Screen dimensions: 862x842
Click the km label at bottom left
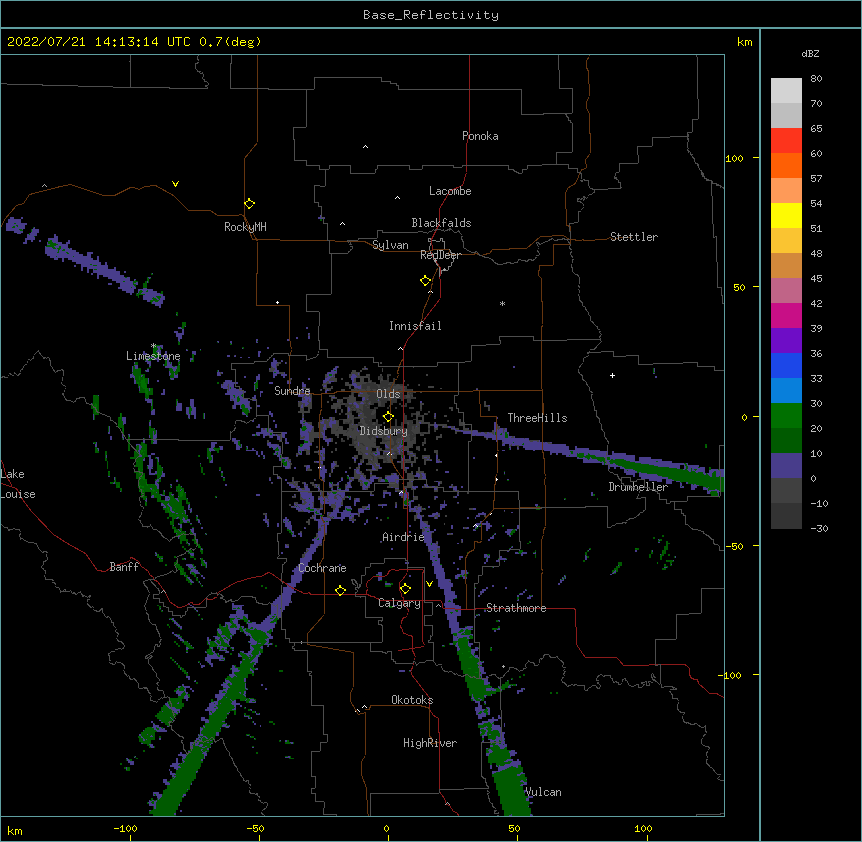pyautogui.click(x=15, y=830)
